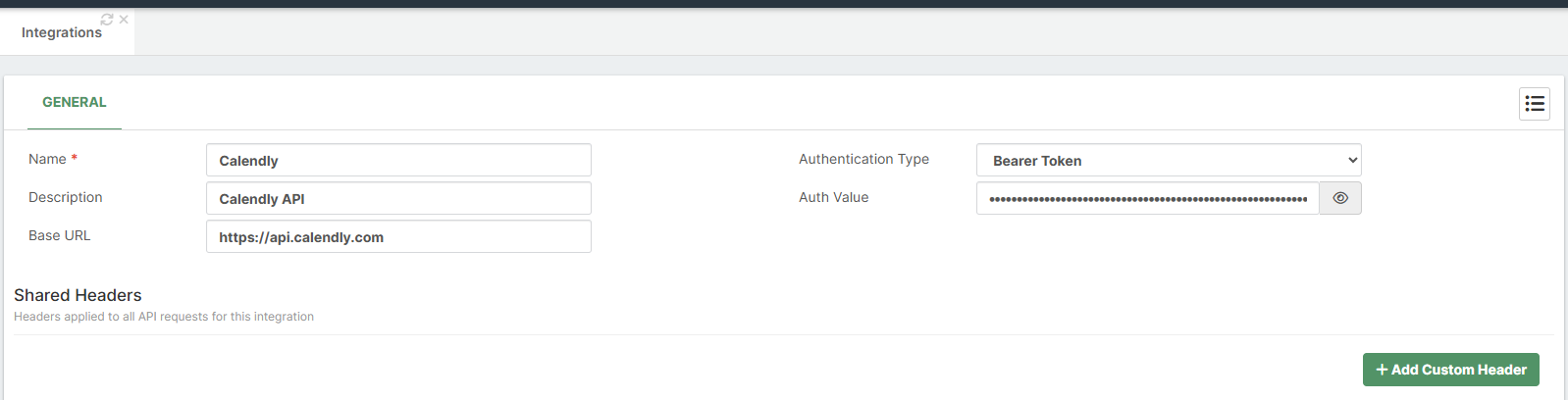This screenshot has width=1568, height=400.
Task: Click the red required asterisk beside Name
Action: [75, 158]
